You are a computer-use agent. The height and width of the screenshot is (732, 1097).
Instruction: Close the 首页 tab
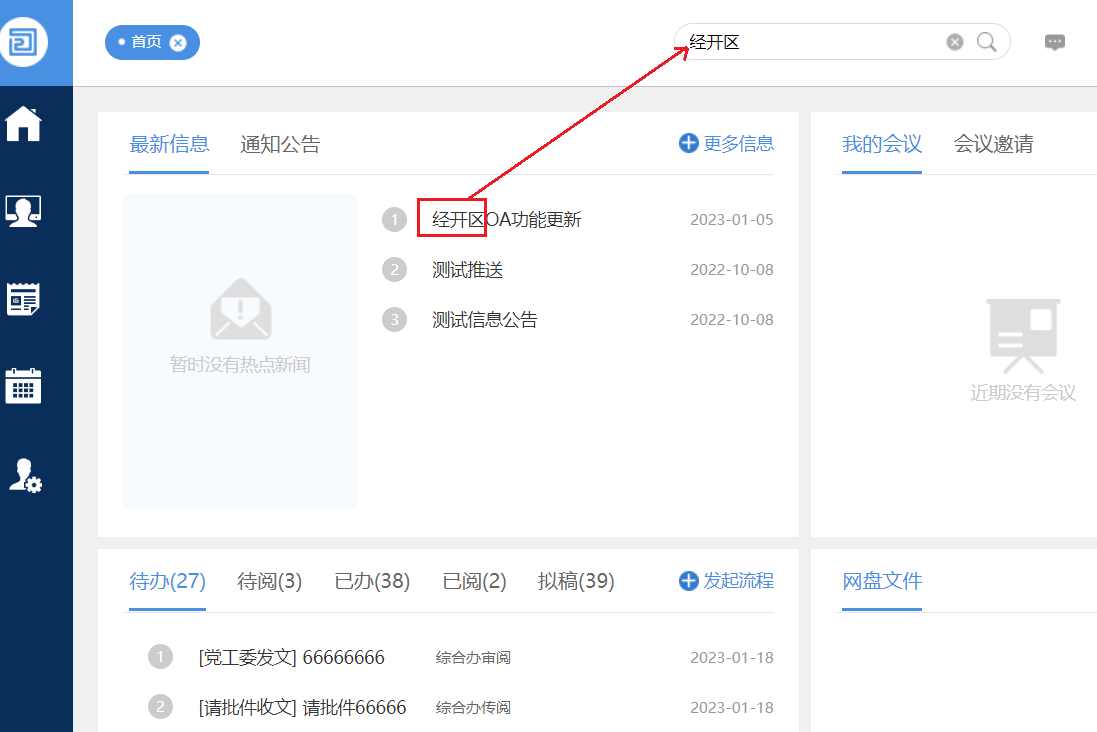click(178, 43)
